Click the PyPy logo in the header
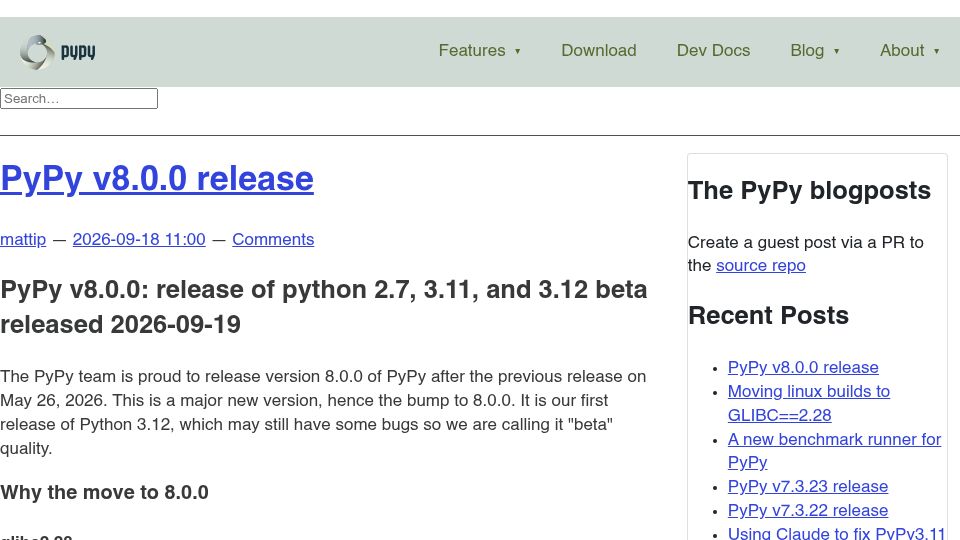This screenshot has width=960, height=540. point(58,52)
